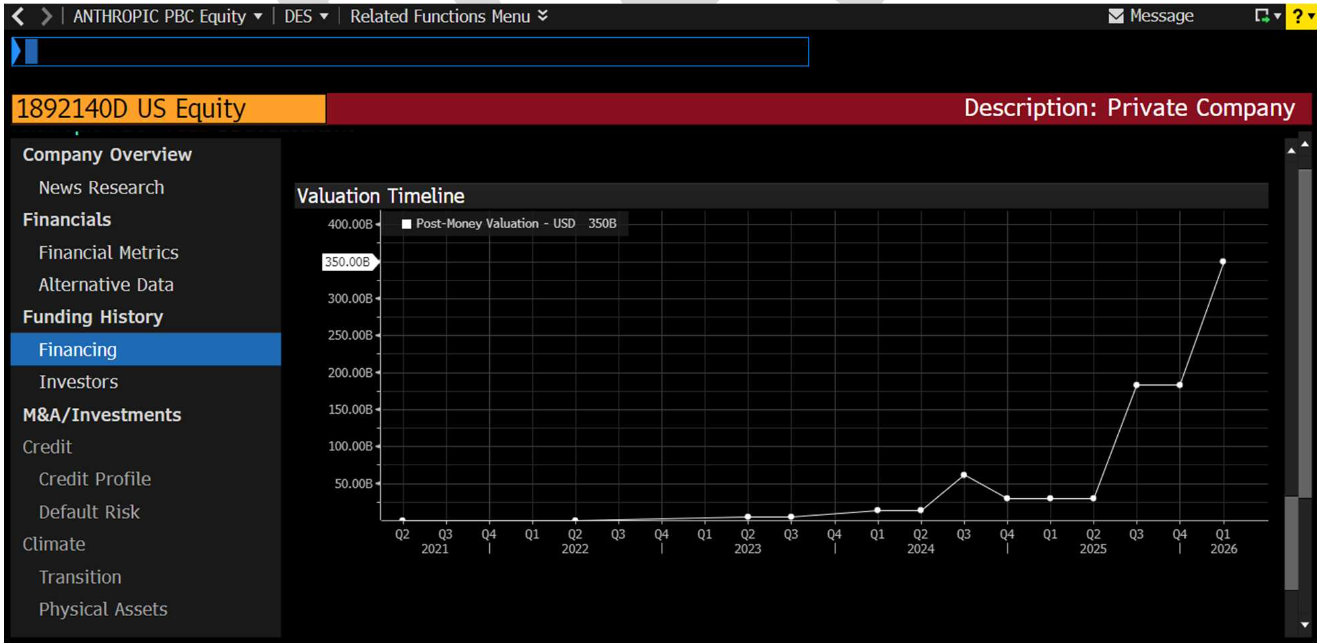The width and height of the screenshot is (1317, 643).
Task: Go back with the left arrow
Action: coord(18,16)
